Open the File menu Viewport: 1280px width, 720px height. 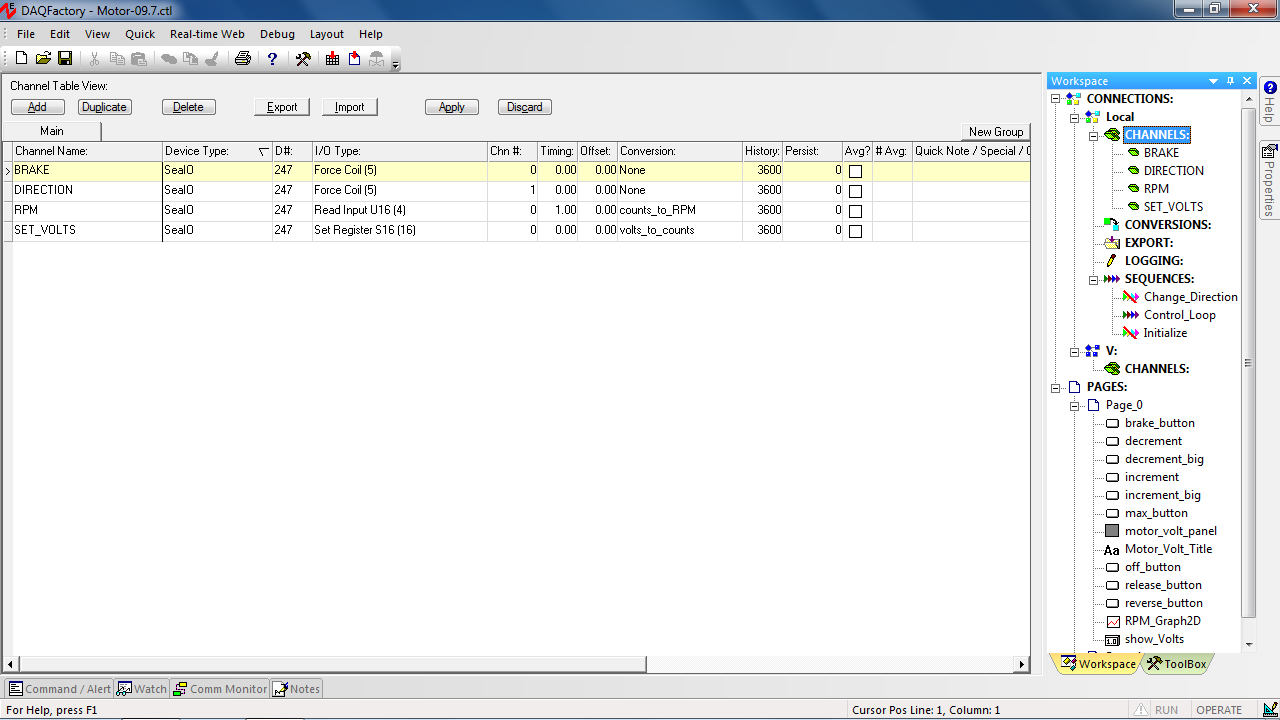tap(26, 34)
